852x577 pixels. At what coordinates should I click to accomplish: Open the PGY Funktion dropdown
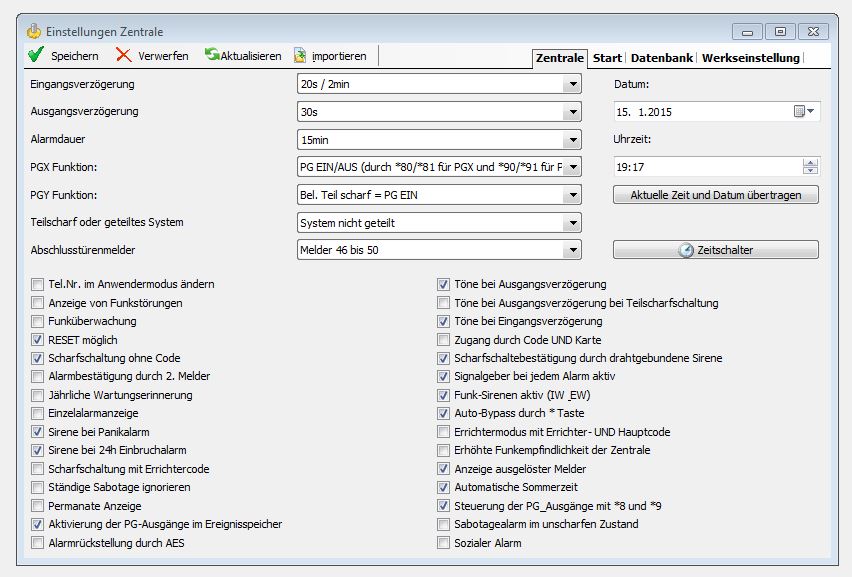click(x=571, y=195)
